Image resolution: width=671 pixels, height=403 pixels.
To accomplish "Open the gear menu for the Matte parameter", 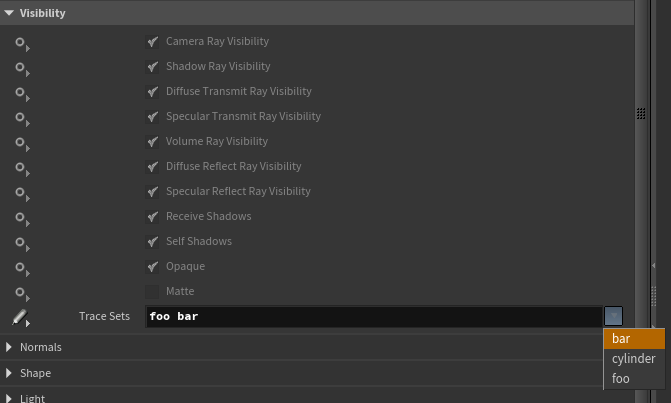I will point(20,292).
